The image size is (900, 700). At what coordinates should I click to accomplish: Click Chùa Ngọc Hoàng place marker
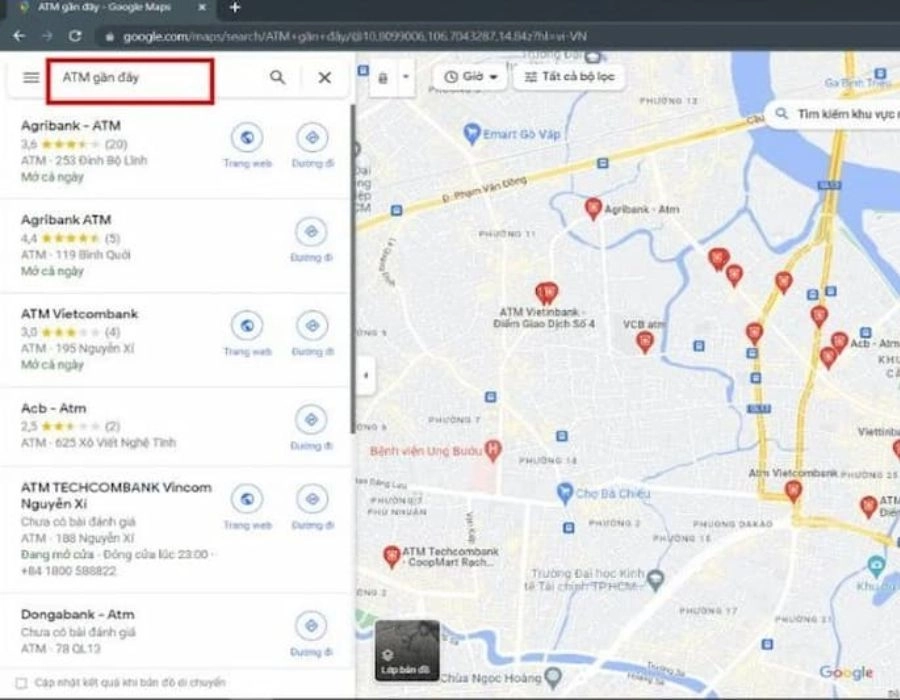[553, 678]
